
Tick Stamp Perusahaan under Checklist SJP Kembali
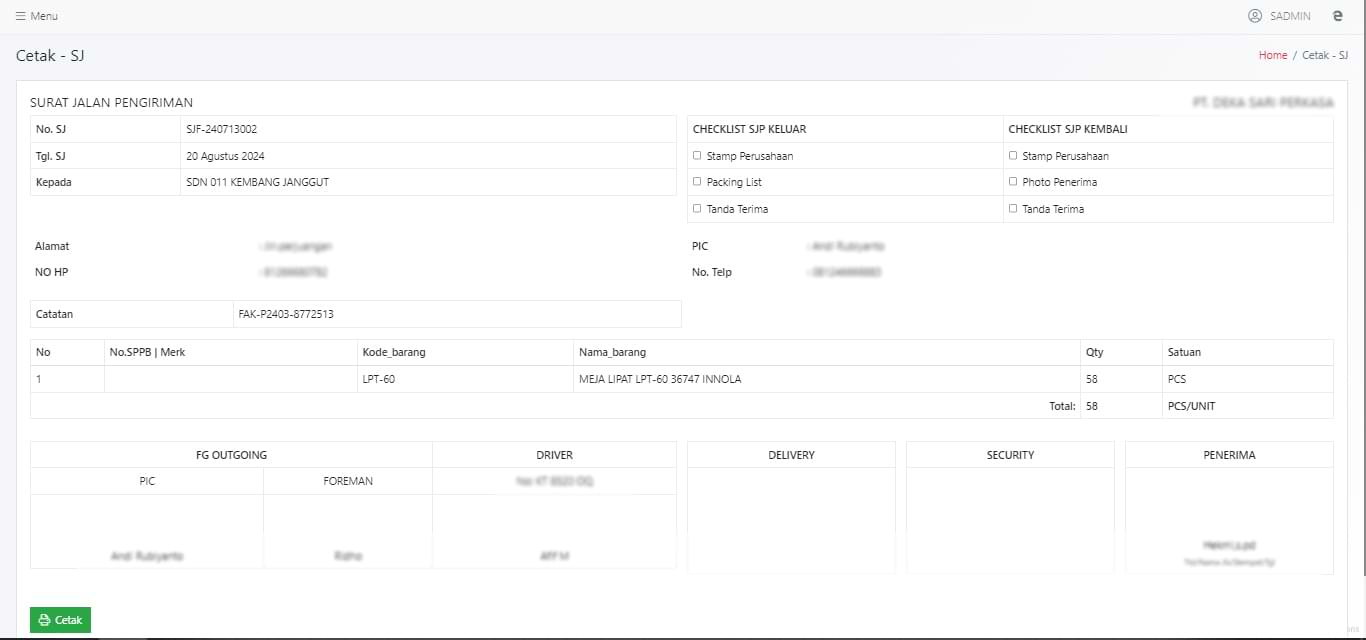coord(1013,156)
